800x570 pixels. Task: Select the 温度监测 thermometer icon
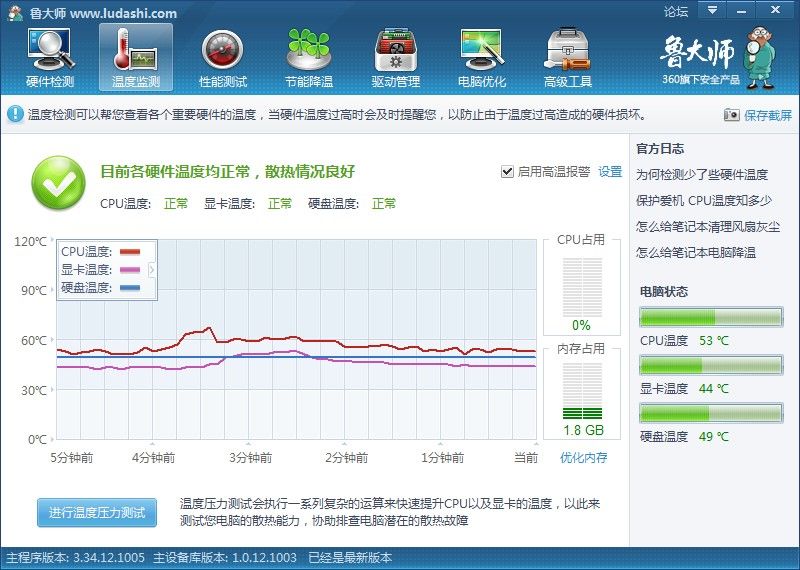click(136, 50)
